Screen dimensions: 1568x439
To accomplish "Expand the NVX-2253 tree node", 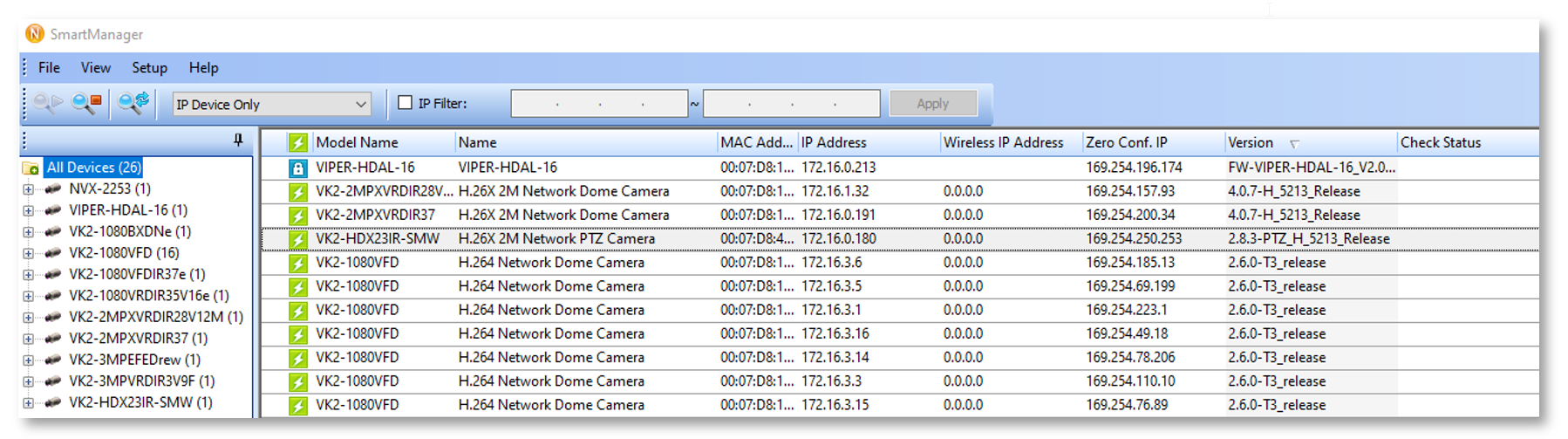I will (28, 189).
